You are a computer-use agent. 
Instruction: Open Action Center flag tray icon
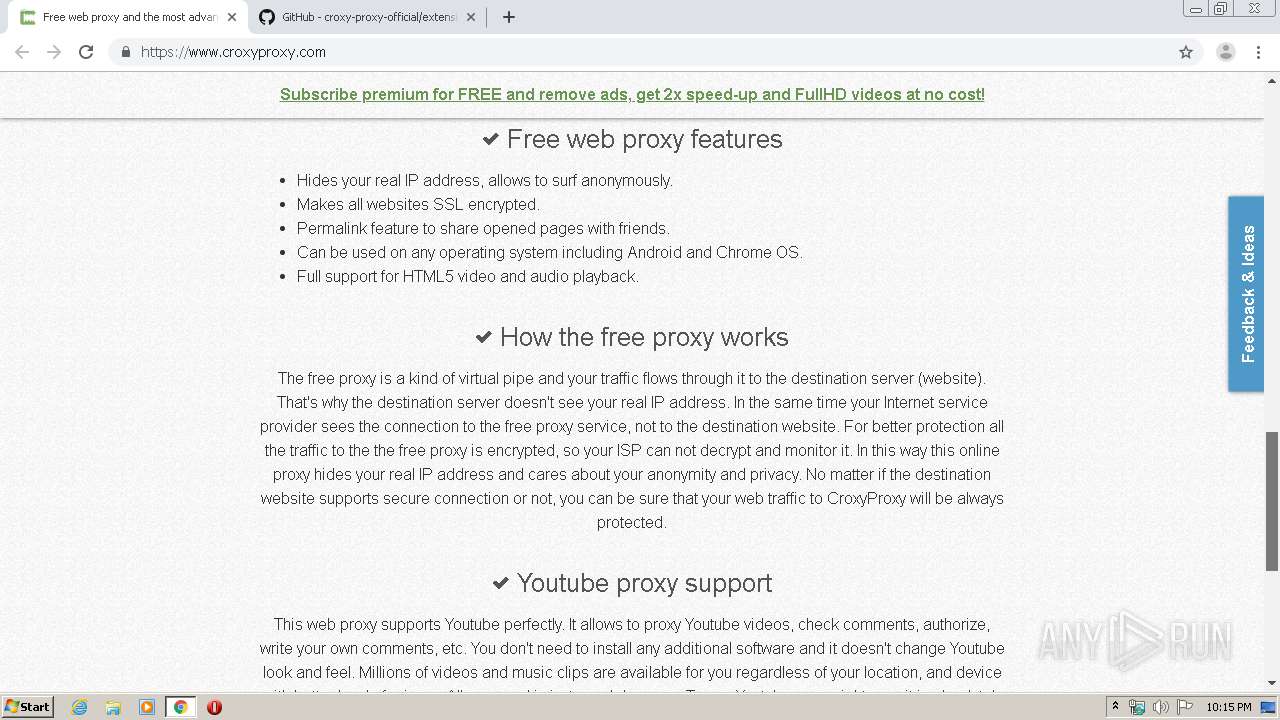tap(1185, 707)
